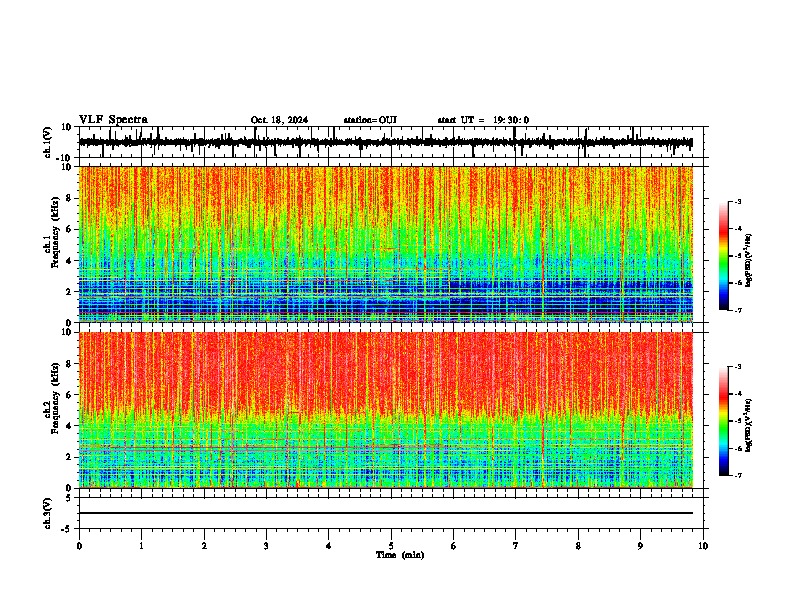The width and height of the screenshot is (792, 612).
Task: Click the 'VLF Spectra' title text
Action: point(113,120)
